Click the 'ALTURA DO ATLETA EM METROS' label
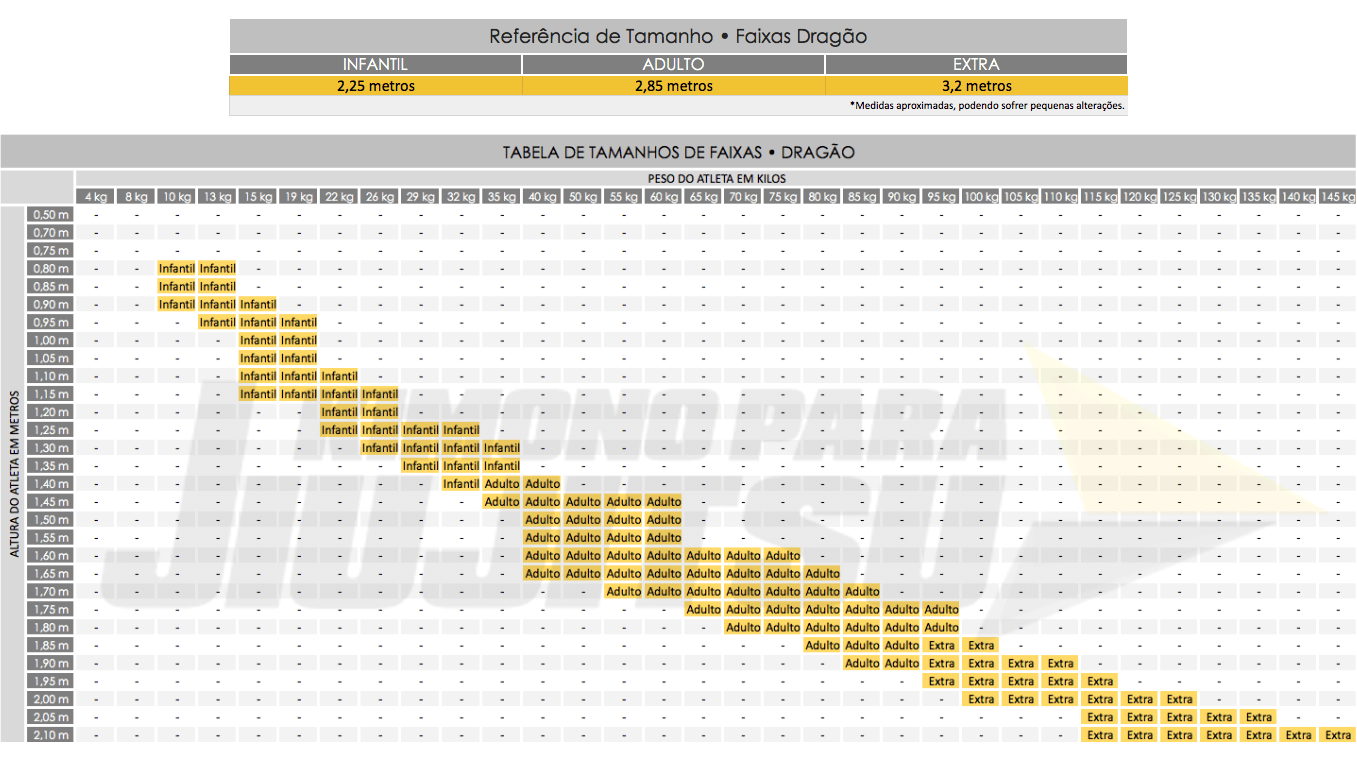Screen dimensions: 1357x758 coord(15,472)
